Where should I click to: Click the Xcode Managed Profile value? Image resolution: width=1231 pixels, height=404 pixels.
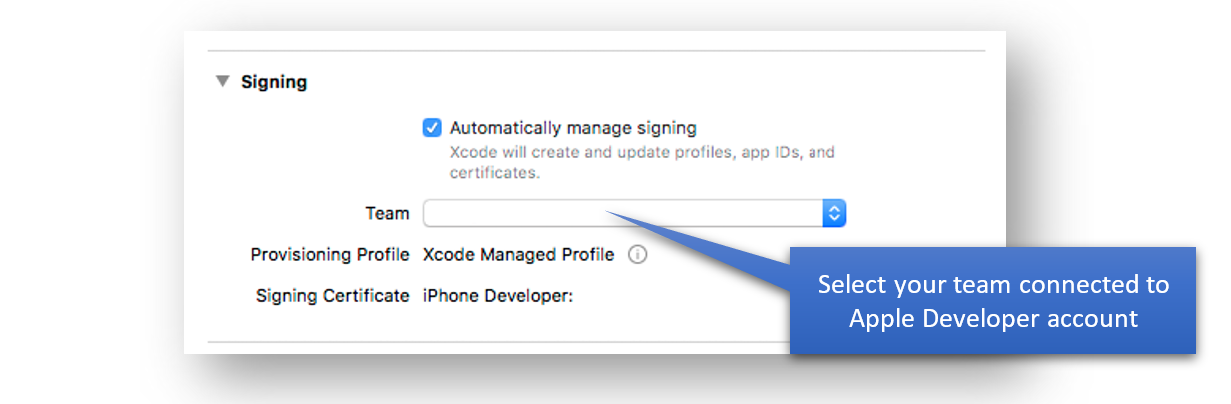click(x=518, y=255)
